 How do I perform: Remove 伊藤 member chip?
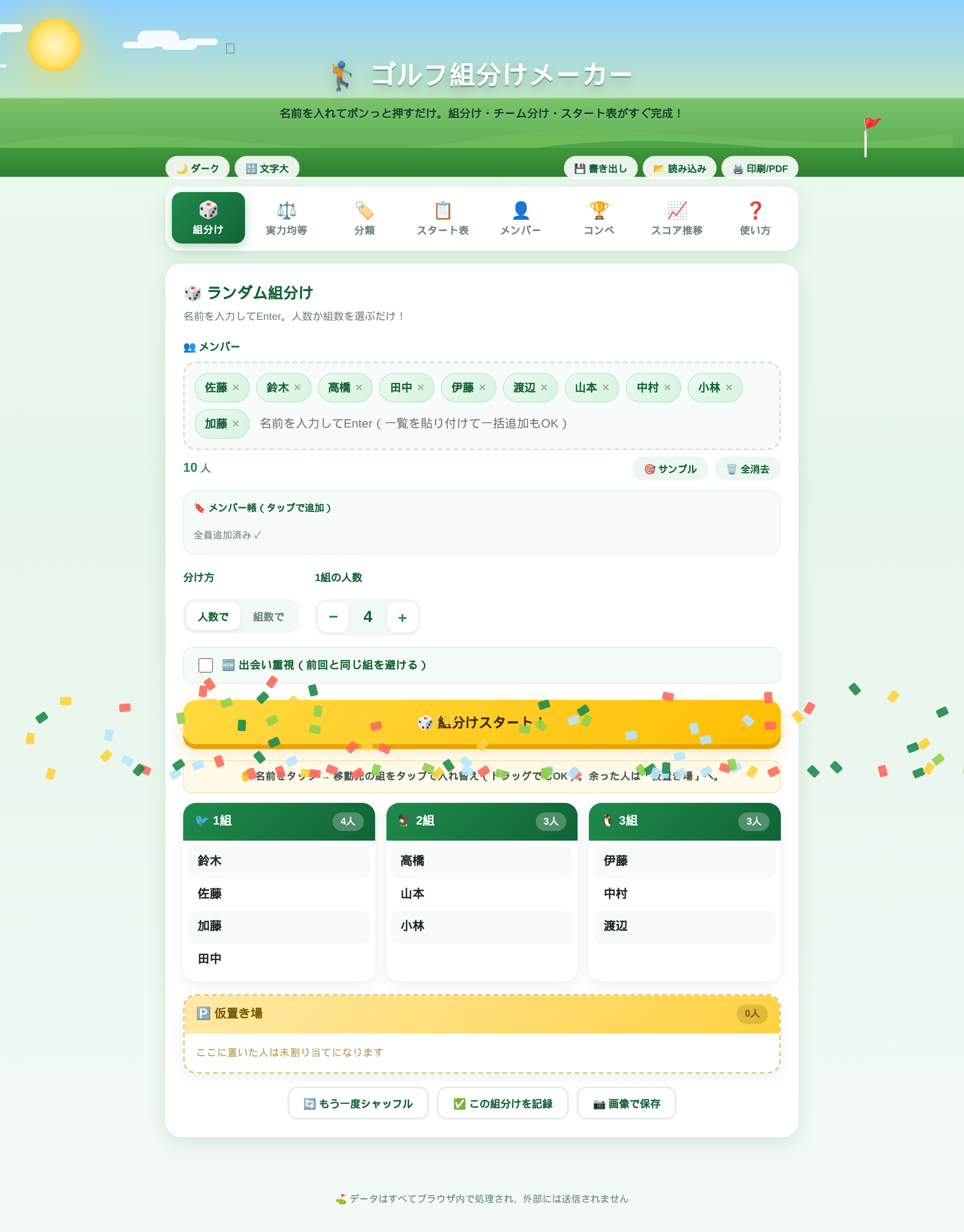[482, 387]
